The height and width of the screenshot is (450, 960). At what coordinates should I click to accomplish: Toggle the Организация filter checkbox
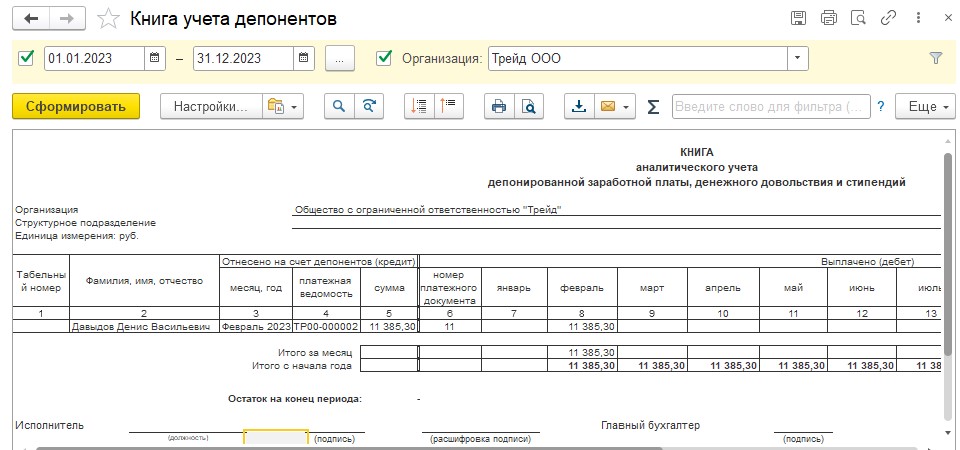(384, 58)
